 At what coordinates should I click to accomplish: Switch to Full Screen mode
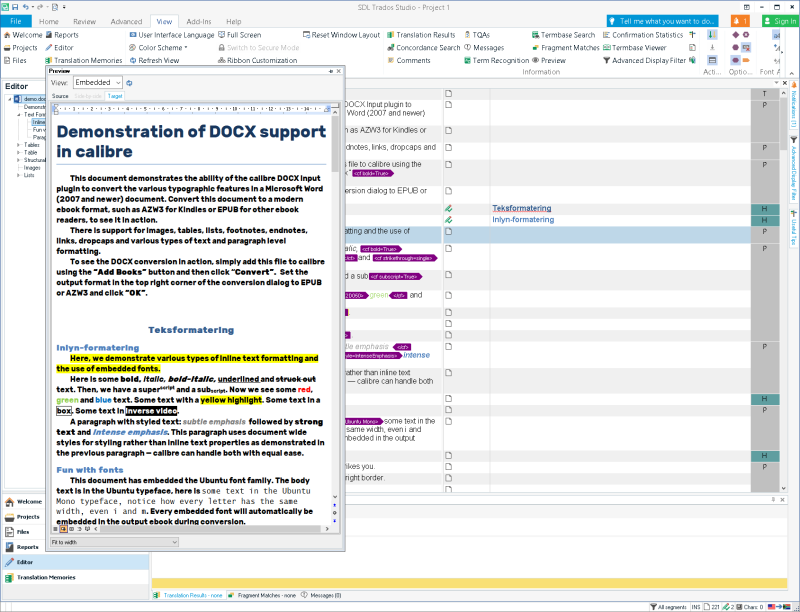(x=239, y=35)
